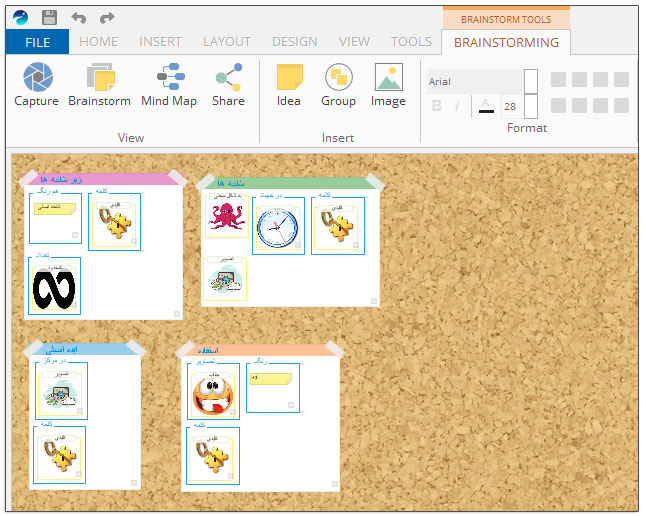Select the computer image card in the blue group

point(60,393)
